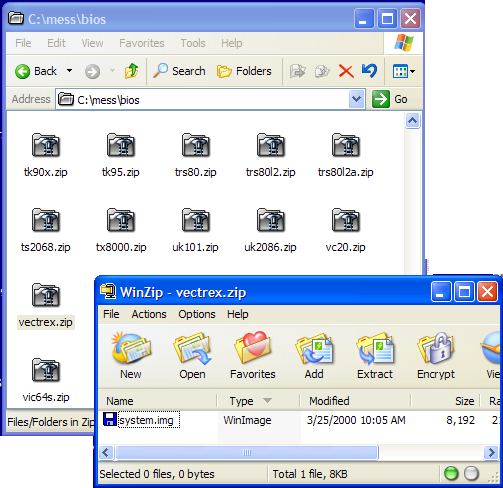Select uk101.zip archive icon
This screenshot has width=503, height=488.
coord(196,220)
